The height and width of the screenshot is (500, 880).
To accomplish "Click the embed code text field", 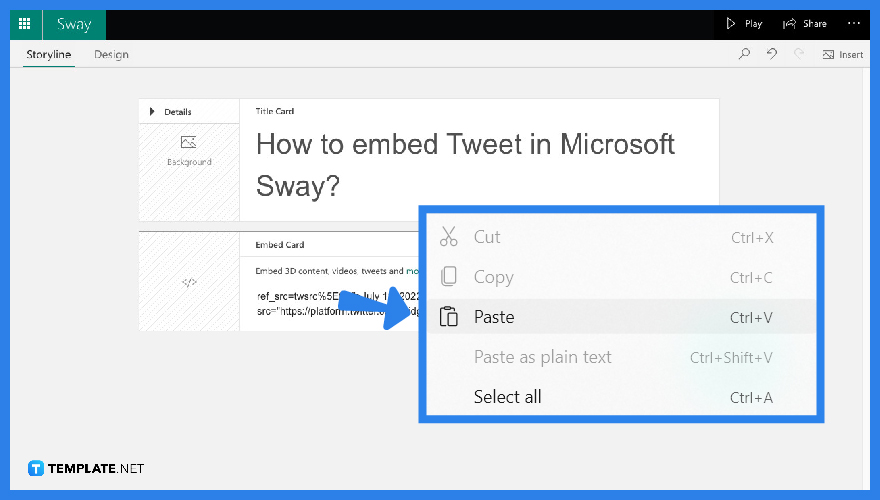I will [x=338, y=304].
